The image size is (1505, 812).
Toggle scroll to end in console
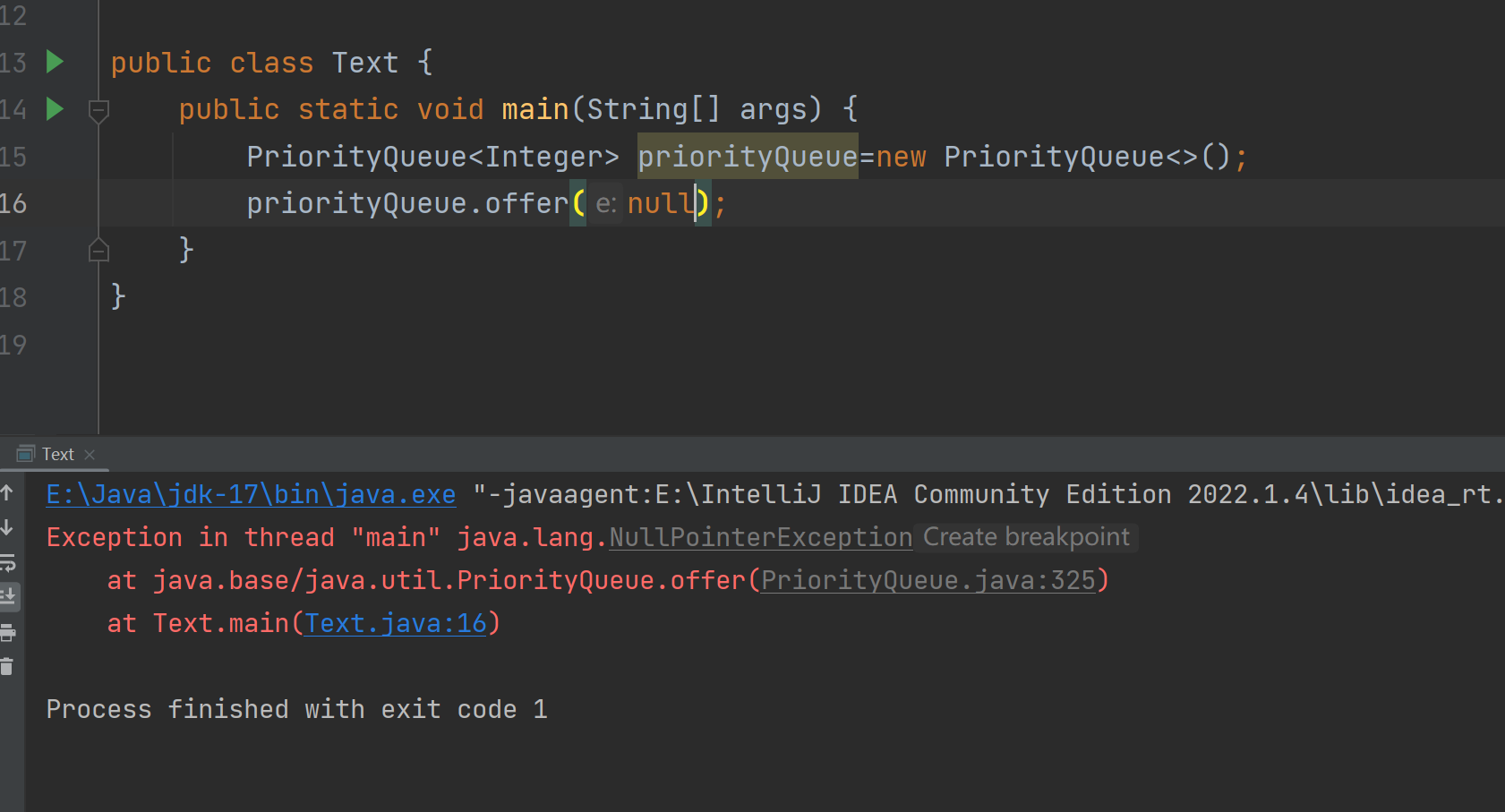pyautogui.click(x=8, y=596)
